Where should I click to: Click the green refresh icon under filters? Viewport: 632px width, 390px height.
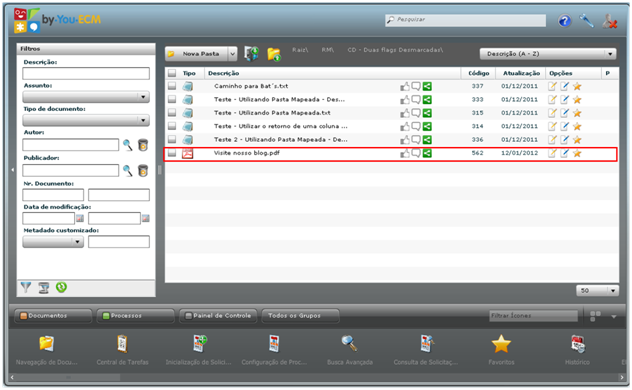click(x=61, y=287)
